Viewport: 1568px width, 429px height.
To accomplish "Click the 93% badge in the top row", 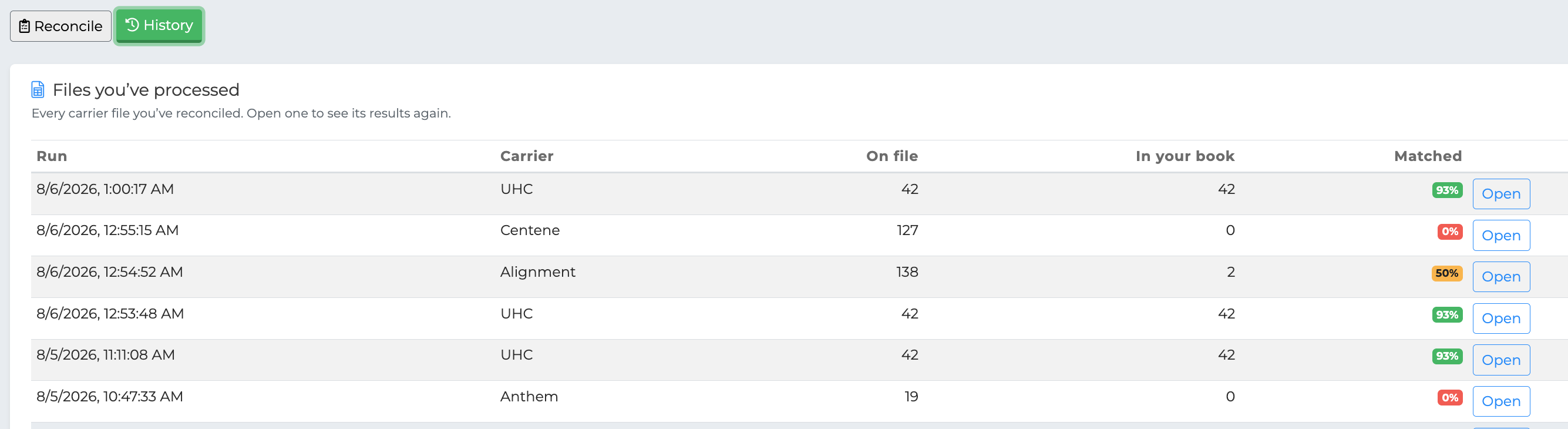I will pos(1447,190).
